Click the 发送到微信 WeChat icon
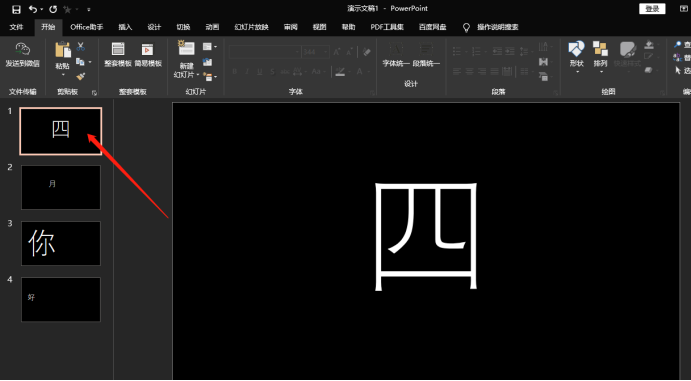The image size is (691, 381). point(22,49)
